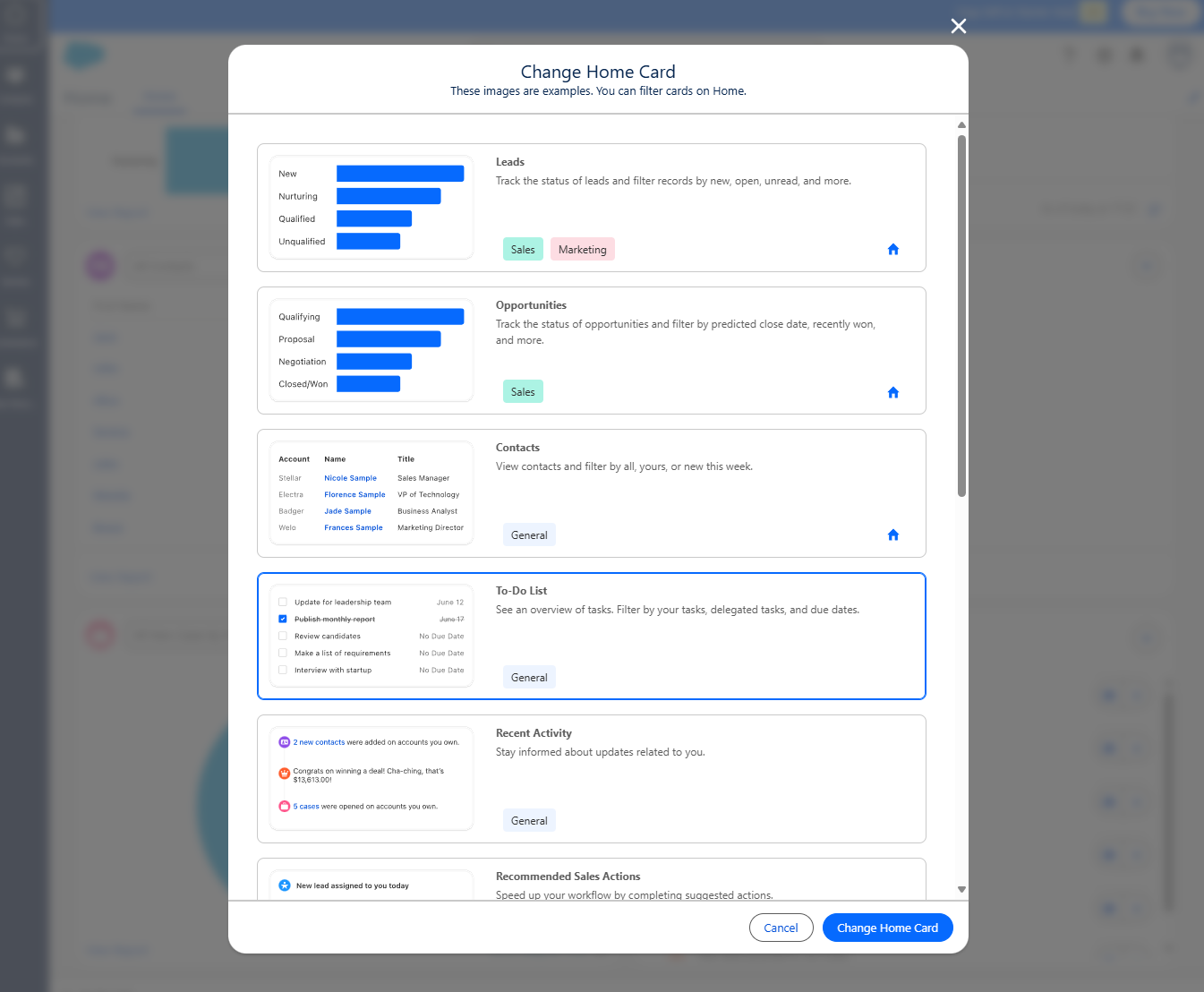Click the contacts icon next to '2 new contacts'
The width and height of the screenshot is (1204, 992).
pos(284,741)
